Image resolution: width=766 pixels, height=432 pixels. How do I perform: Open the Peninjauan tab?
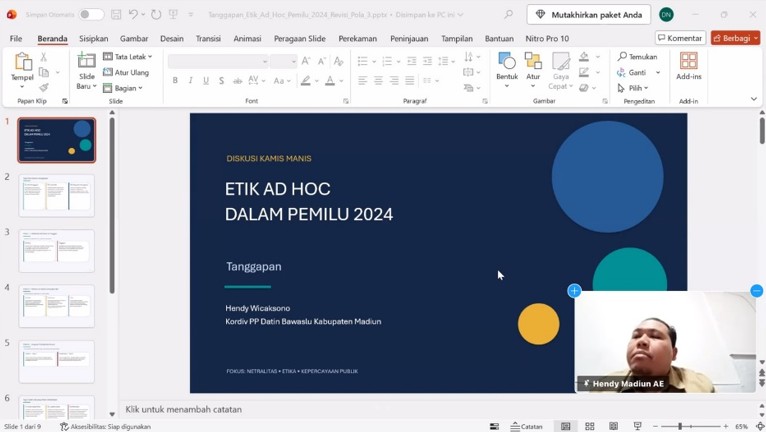tap(409, 38)
